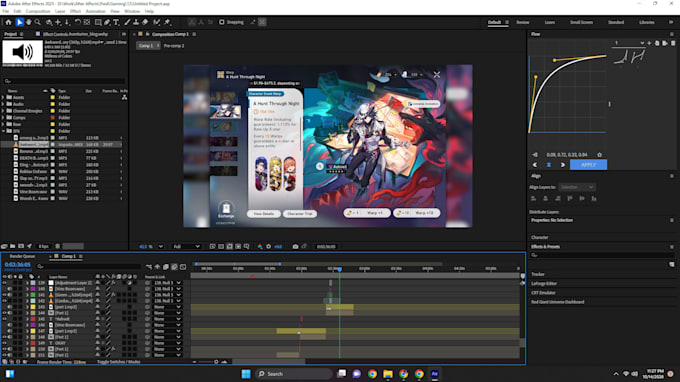
Task: Select the Rectangle shape tool
Action: click(x=98, y=22)
